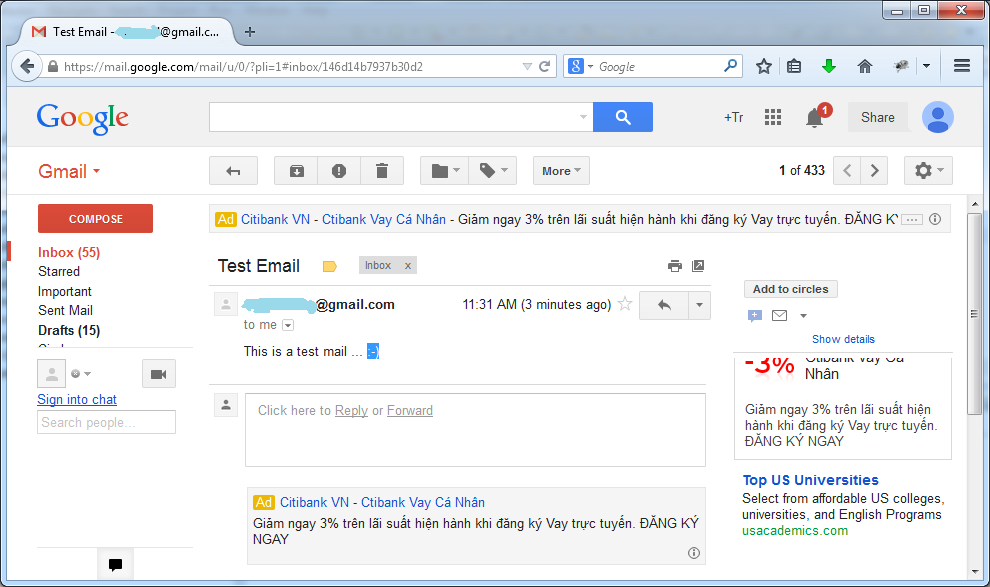Viewport: 990px width, 587px height.
Task: Click the email contact envelope icon
Action: coord(780,315)
